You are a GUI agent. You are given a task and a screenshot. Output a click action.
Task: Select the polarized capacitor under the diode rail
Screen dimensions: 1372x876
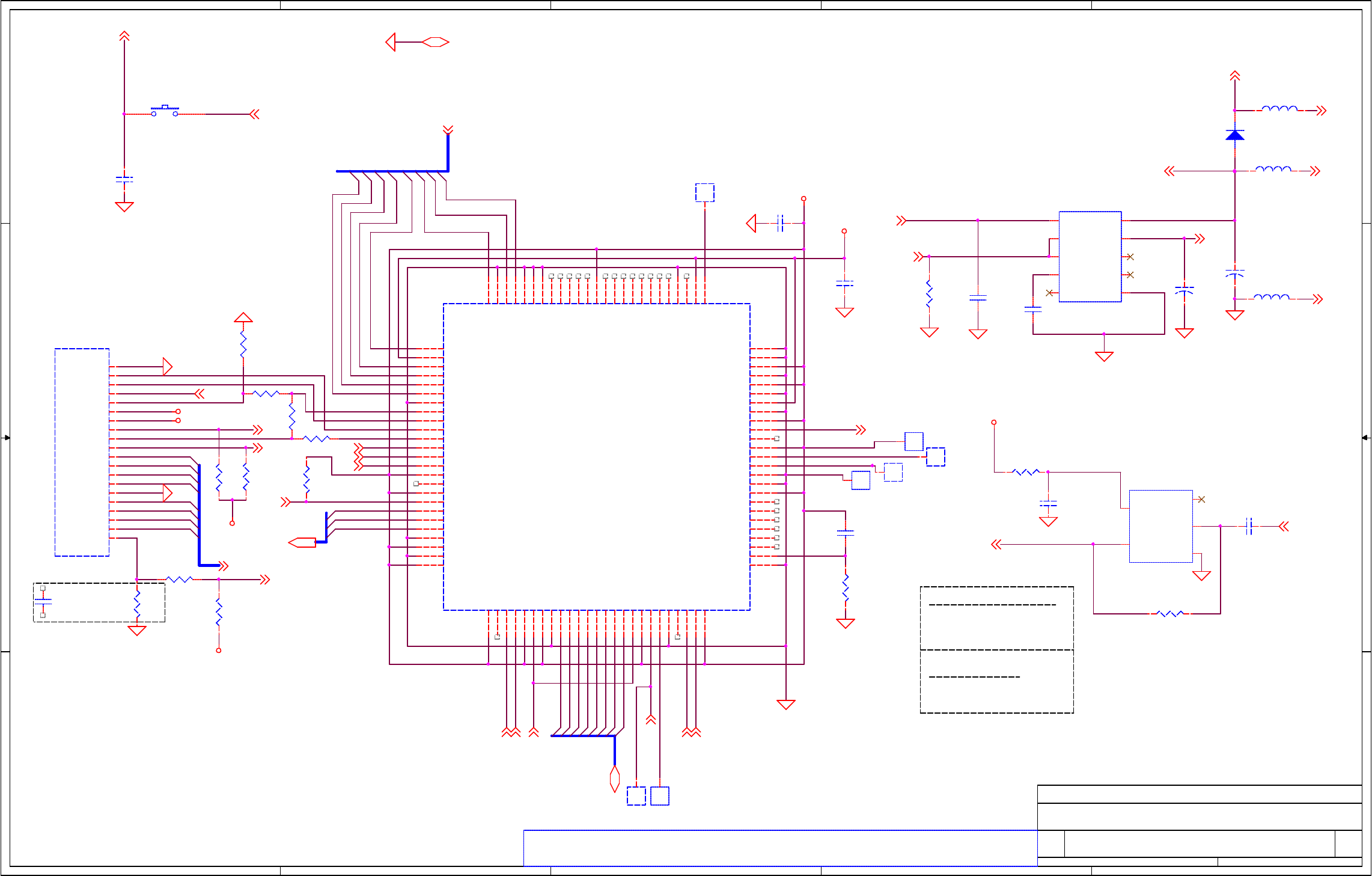pos(1235,274)
